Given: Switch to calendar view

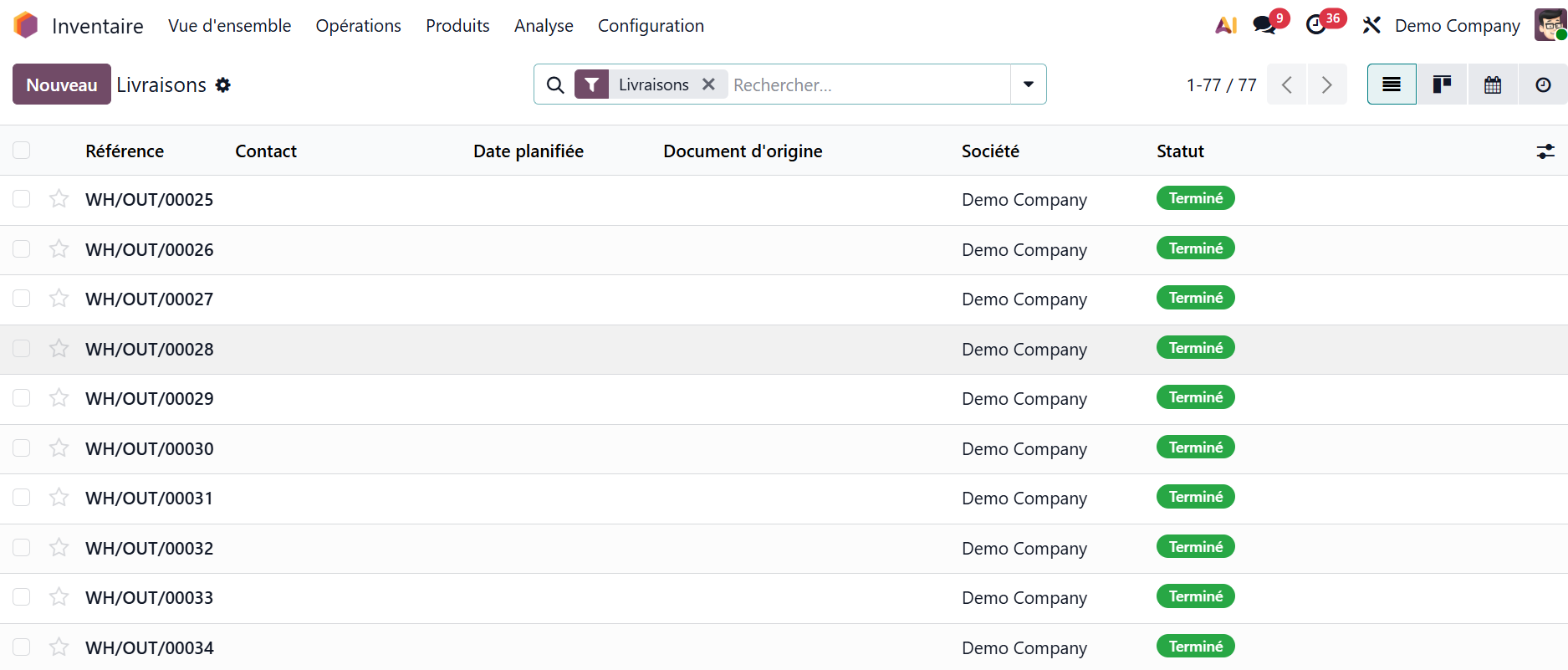Looking at the screenshot, I should (x=1493, y=84).
